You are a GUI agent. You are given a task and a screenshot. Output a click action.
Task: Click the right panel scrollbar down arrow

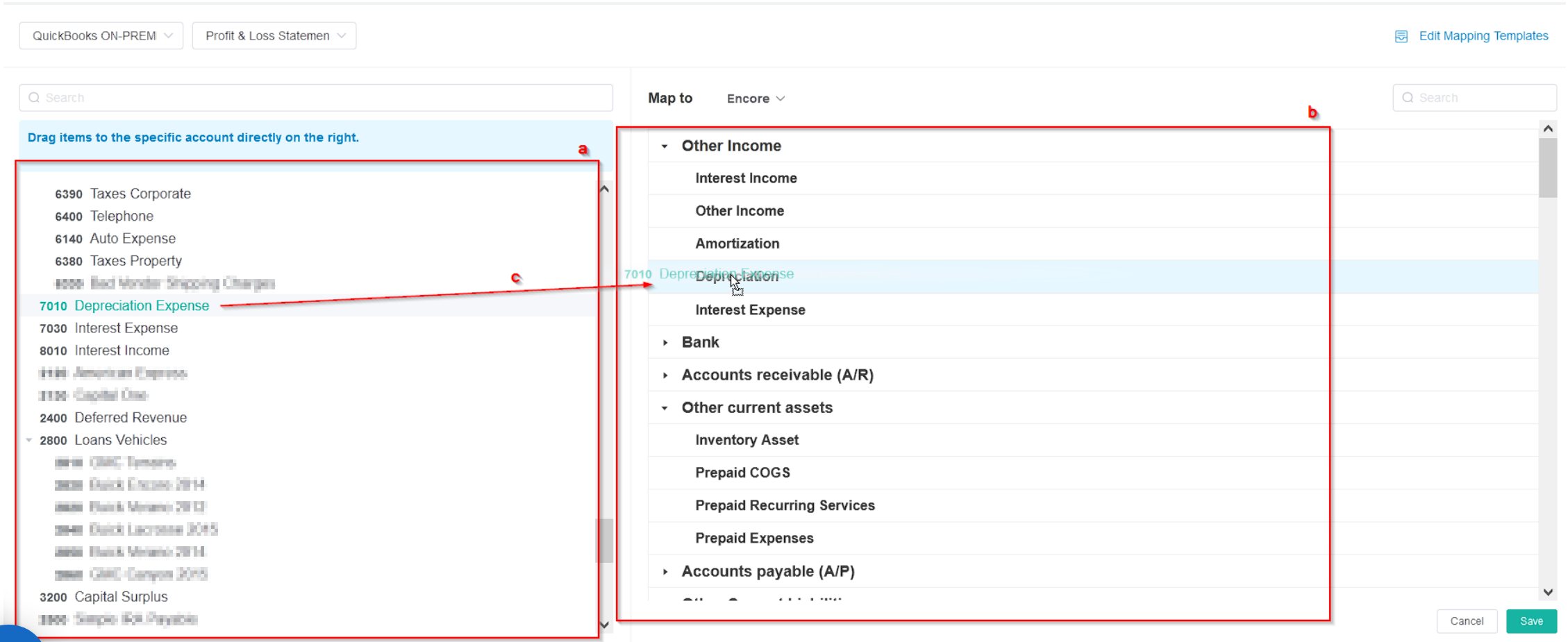point(1547,592)
